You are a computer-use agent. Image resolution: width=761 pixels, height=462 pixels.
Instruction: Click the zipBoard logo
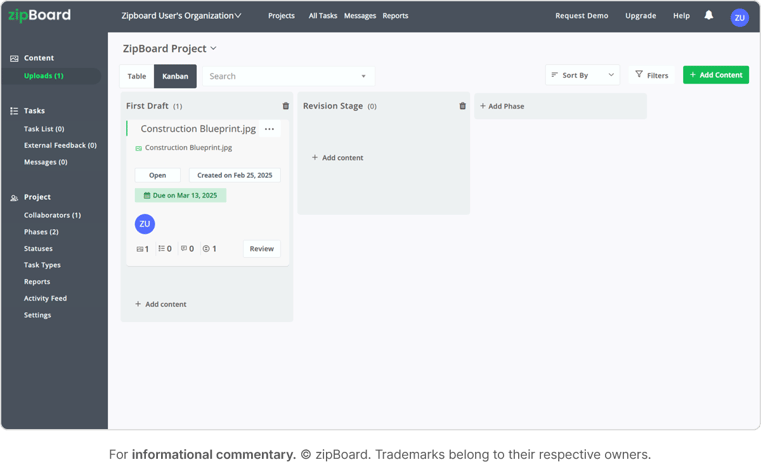(39, 15)
